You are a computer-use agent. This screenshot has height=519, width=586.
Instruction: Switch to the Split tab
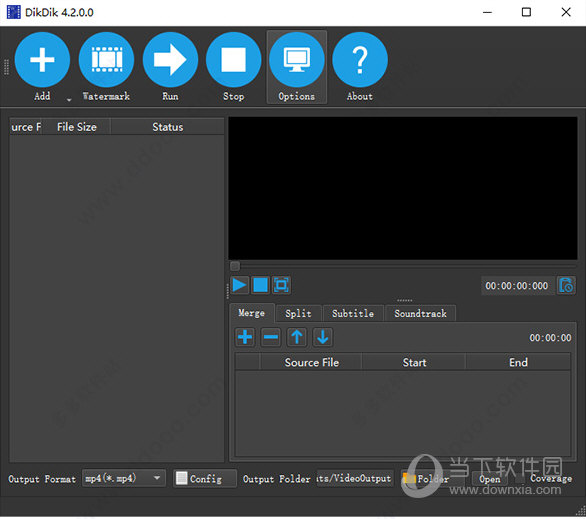pos(298,313)
